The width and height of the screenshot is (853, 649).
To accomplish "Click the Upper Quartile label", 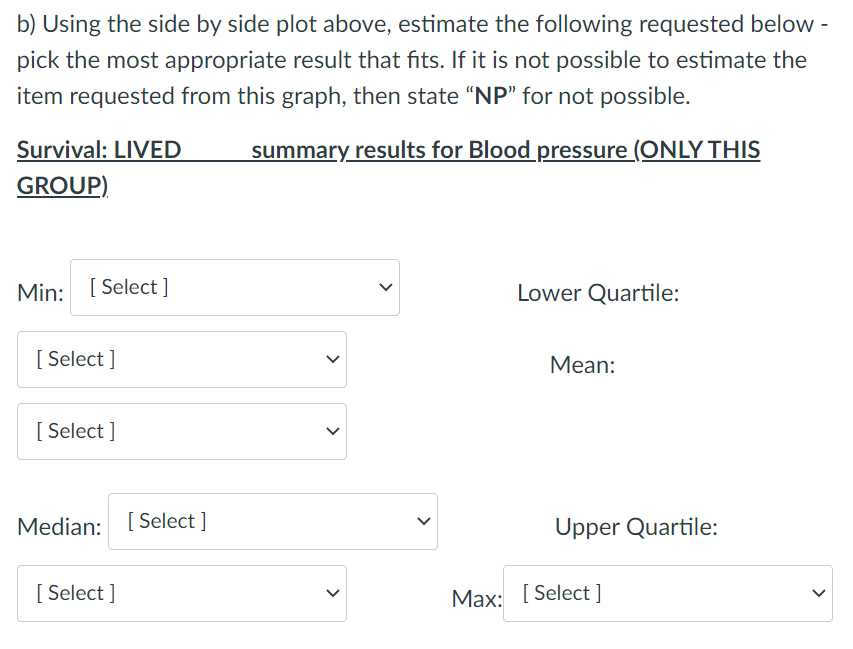I will (x=637, y=527).
